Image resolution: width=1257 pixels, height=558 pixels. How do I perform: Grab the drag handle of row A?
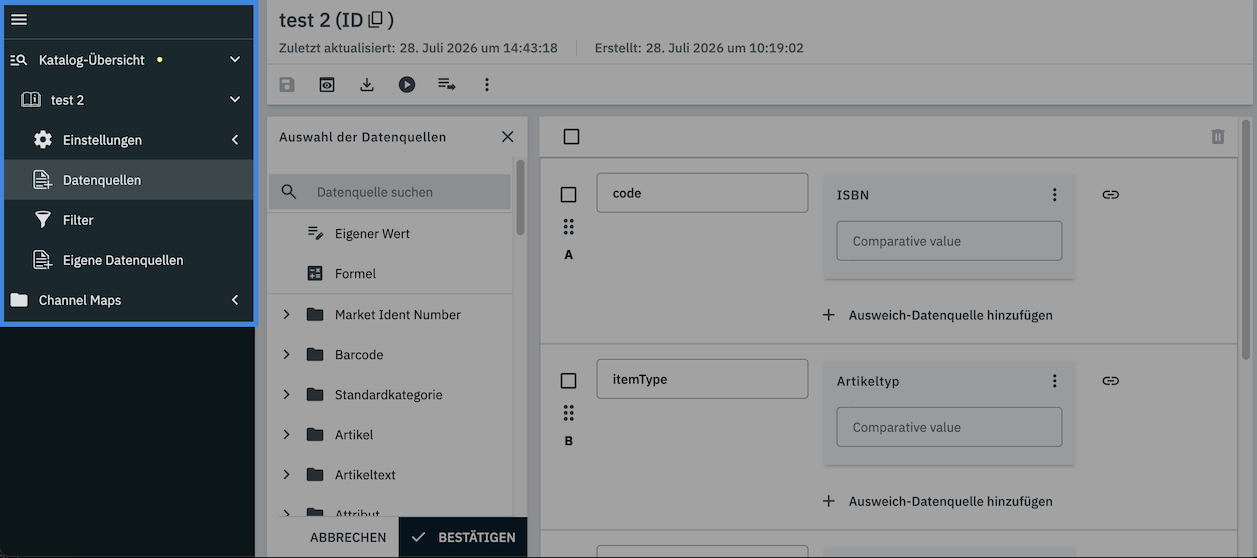tap(568, 227)
